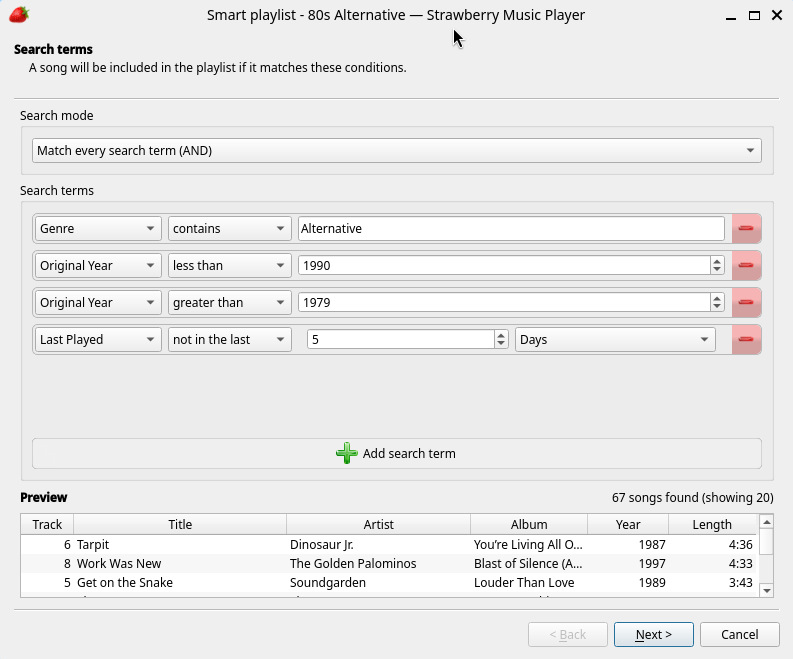
Task: Maximize the Smart playlist window
Action: click(754, 15)
